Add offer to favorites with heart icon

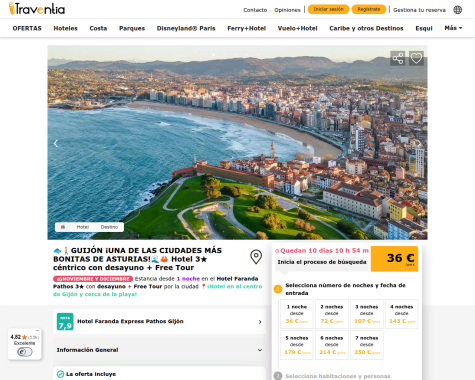coord(416,58)
